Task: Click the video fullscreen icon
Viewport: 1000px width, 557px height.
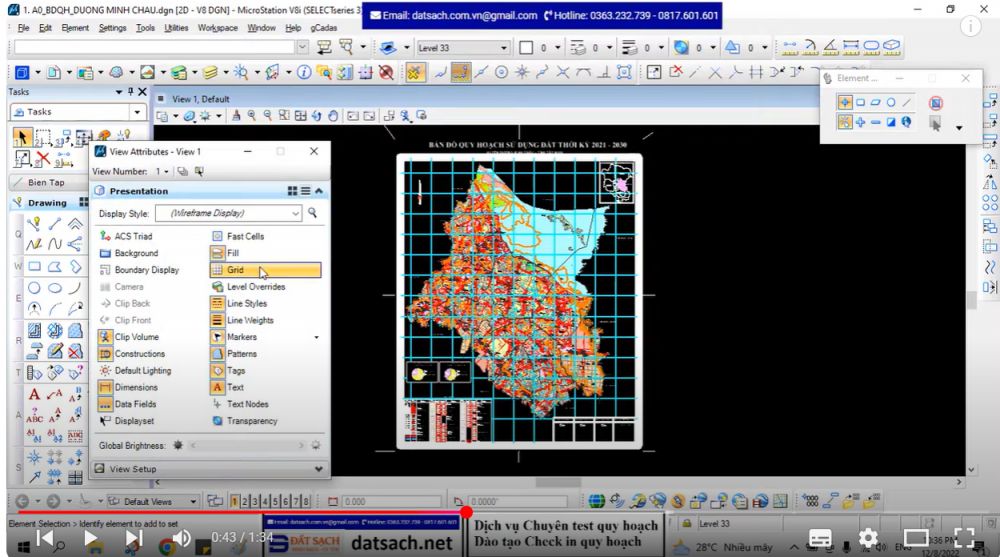Action: click(x=964, y=537)
